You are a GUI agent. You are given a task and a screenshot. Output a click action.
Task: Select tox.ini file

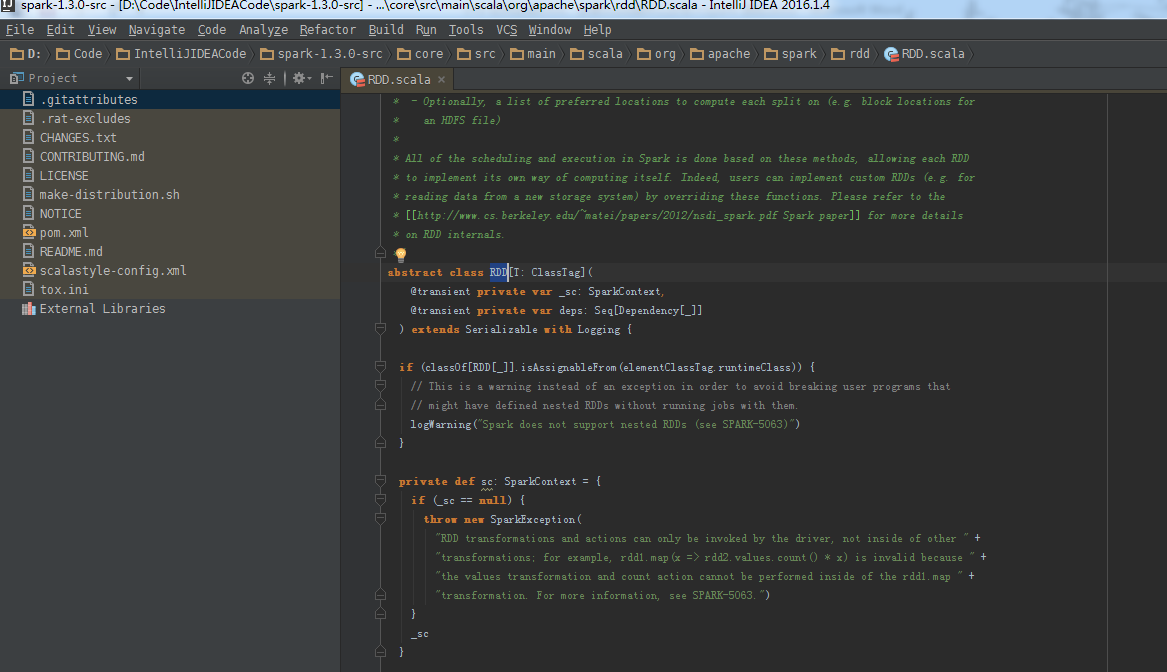[170, 289]
